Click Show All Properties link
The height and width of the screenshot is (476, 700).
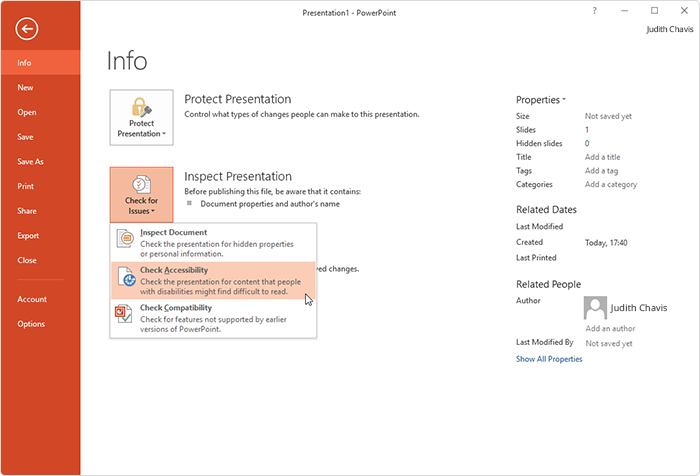point(549,359)
